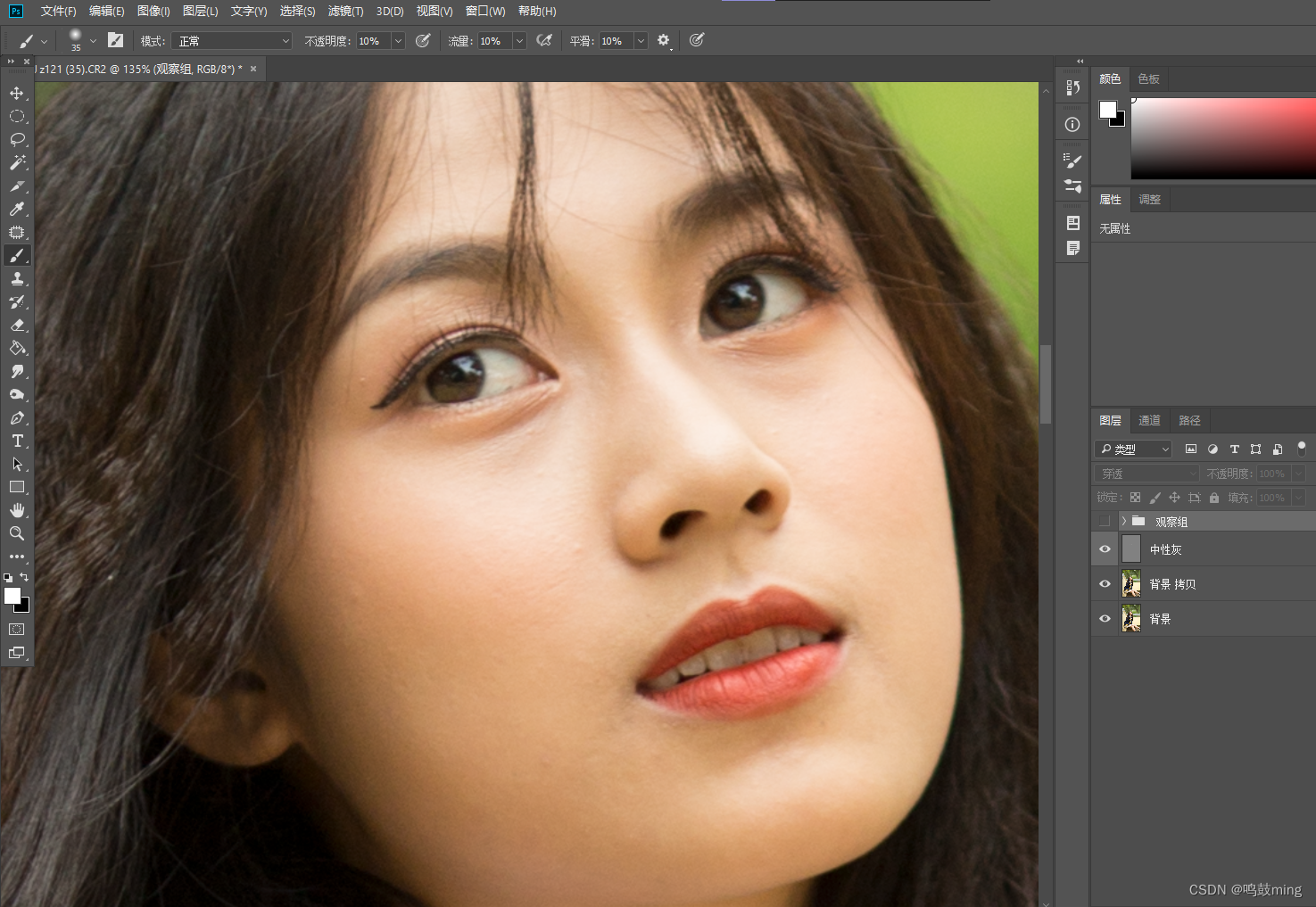Select the Rectangle shape tool

17,487
